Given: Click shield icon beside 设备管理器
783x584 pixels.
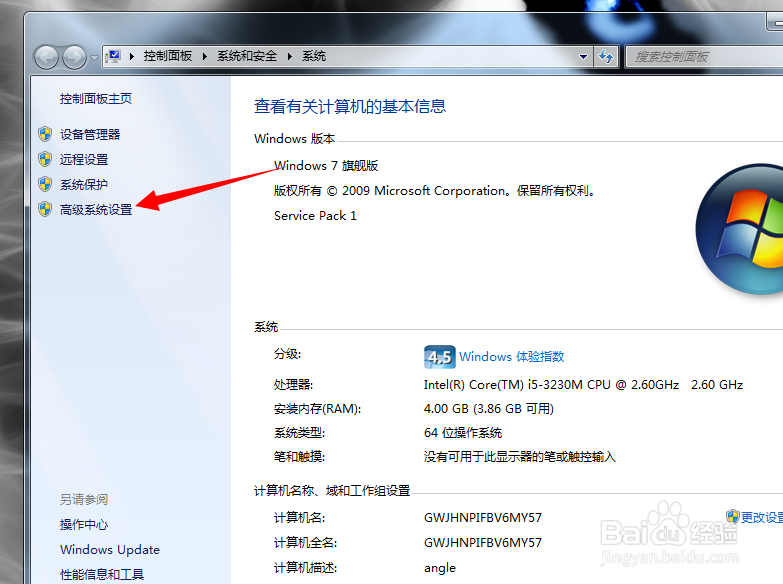Looking at the screenshot, I should [x=45, y=134].
